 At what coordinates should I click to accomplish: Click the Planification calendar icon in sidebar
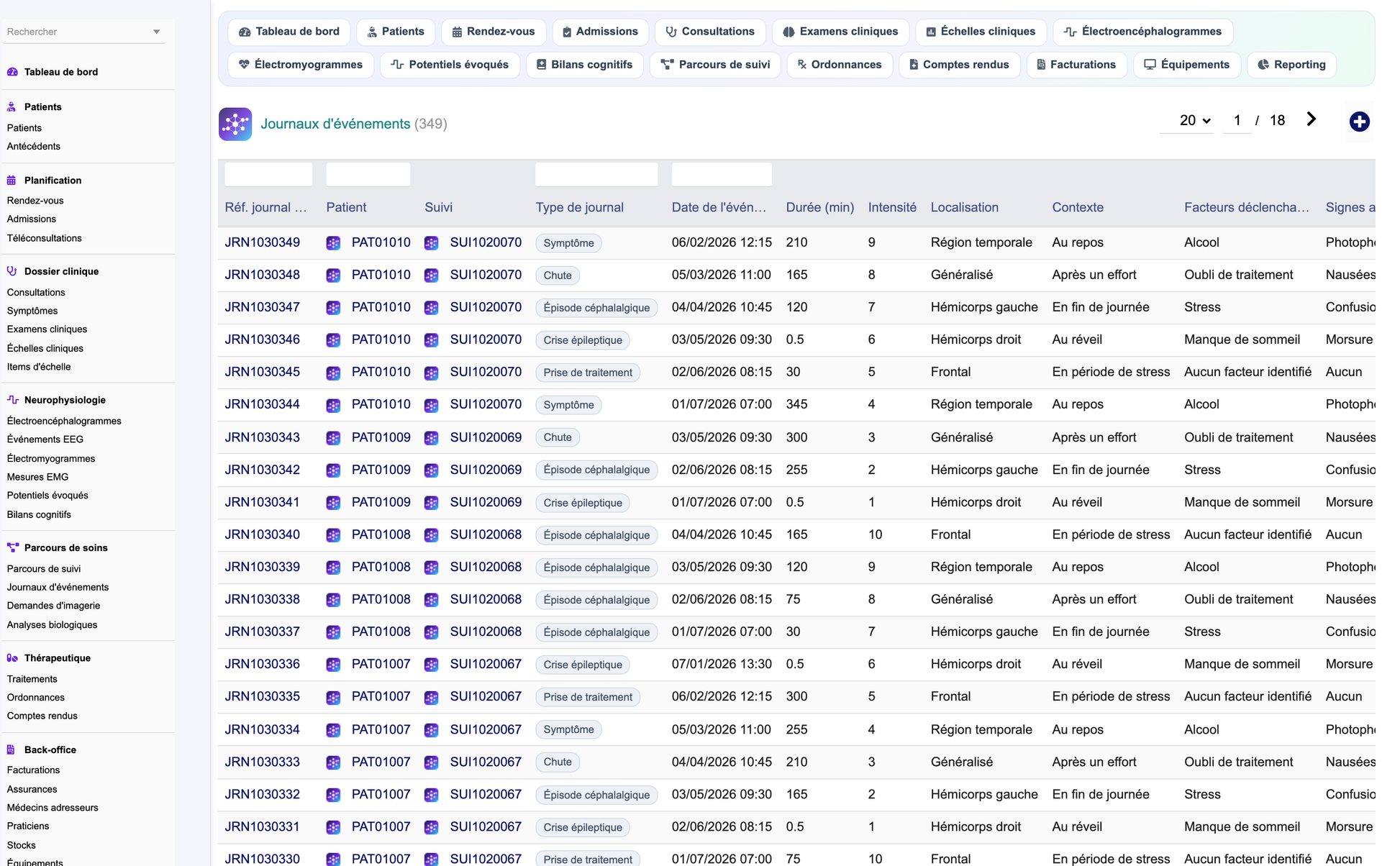12,180
